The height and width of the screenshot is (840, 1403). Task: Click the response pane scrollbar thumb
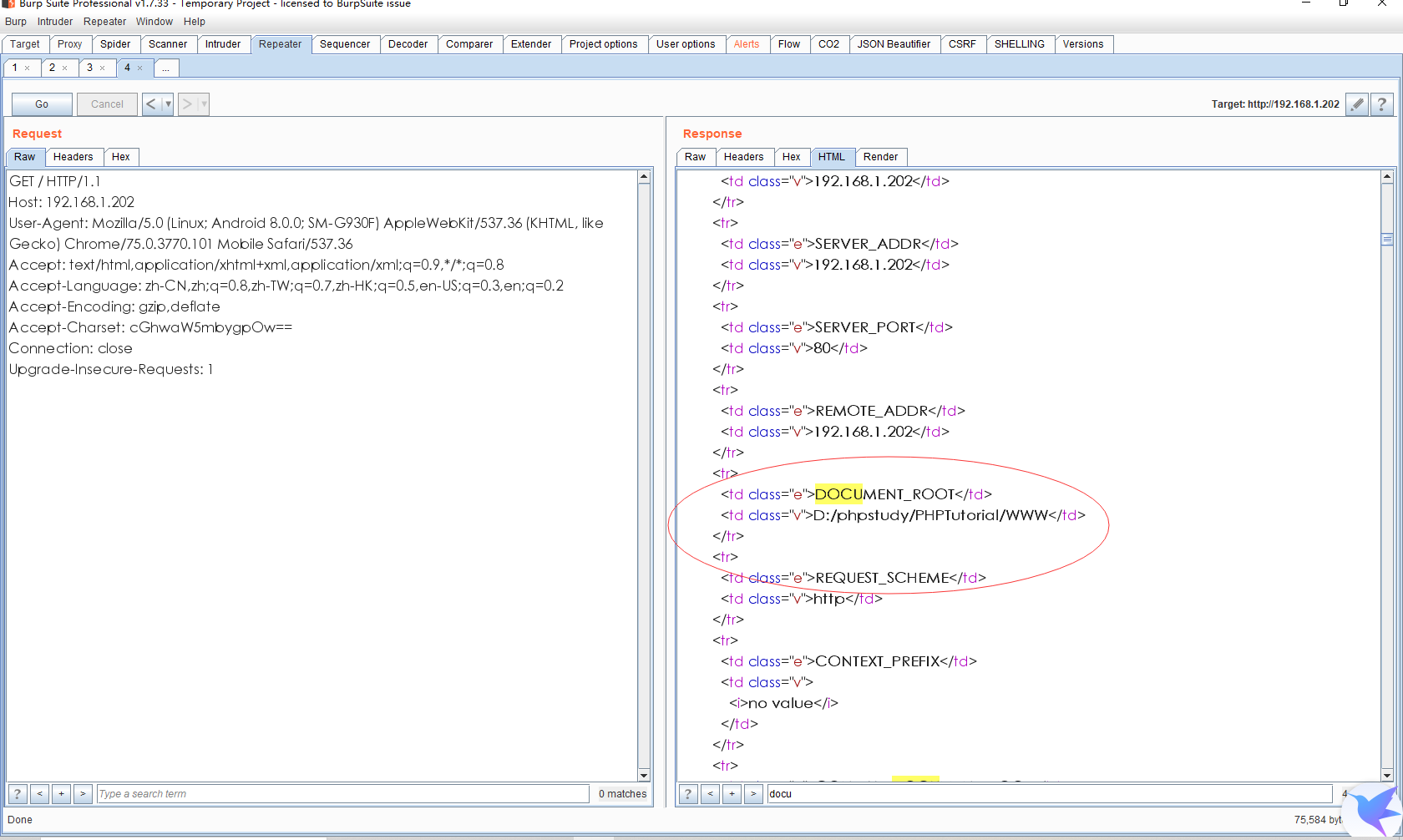pos(1387,240)
